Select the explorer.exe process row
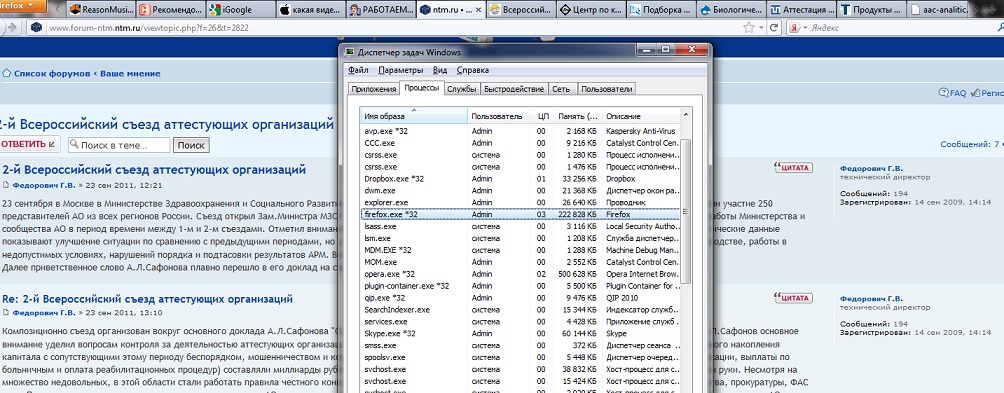1004x393 pixels. pos(520,202)
